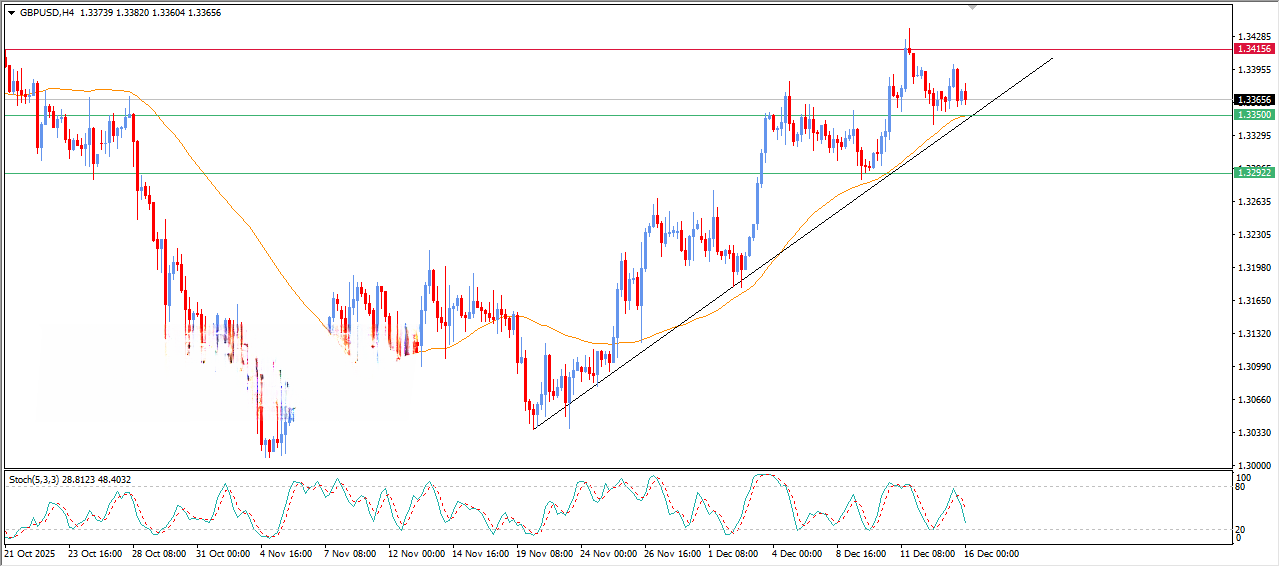This screenshot has width=1280, height=567.
Task: Click the dropdown triangle beside GBPUSD,H4
Action: click(x=11, y=13)
